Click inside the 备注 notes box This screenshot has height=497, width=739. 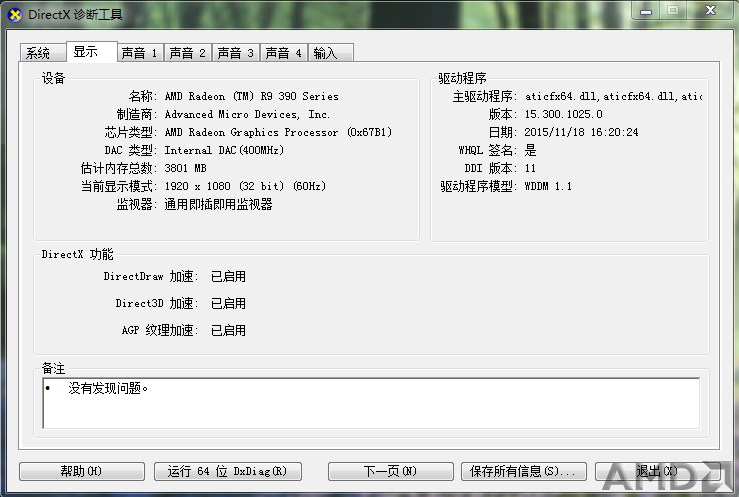pos(371,403)
